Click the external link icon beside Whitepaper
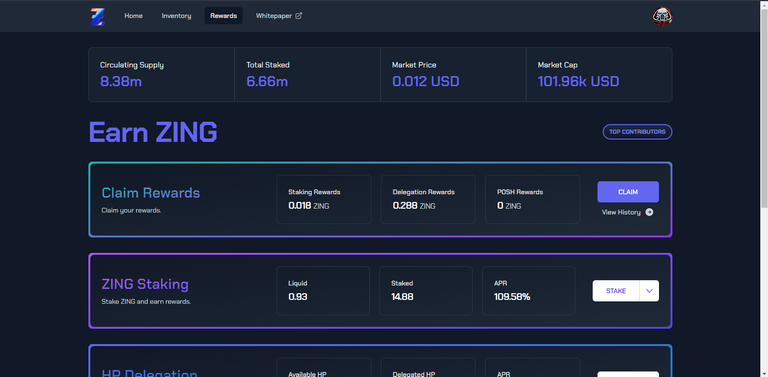This screenshot has width=768, height=377. (298, 16)
